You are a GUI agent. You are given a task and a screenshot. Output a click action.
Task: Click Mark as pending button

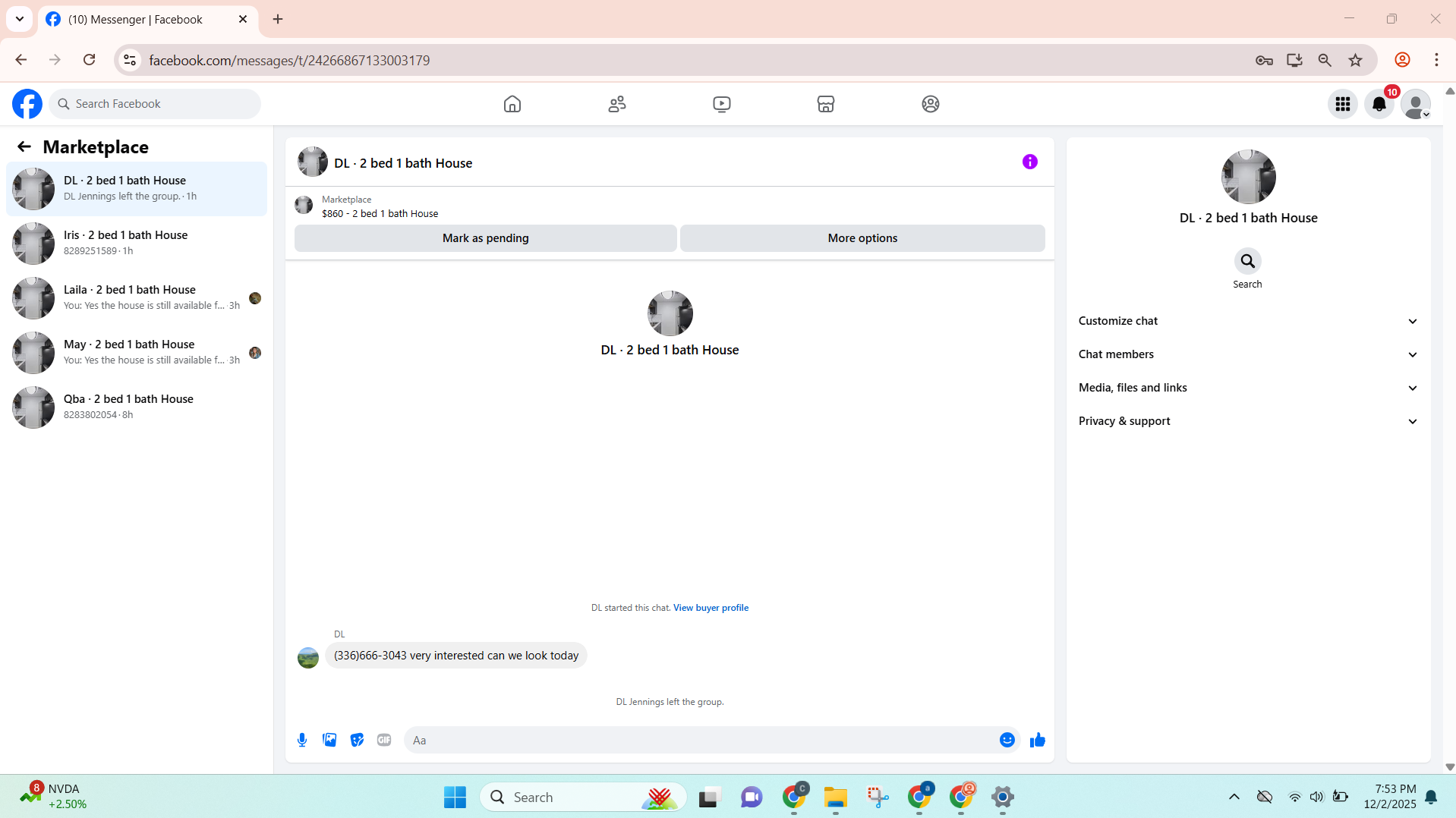tap(486, 238)
